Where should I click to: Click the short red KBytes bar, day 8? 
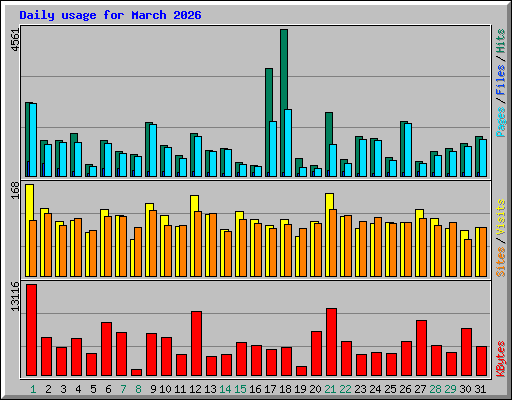tap(137, 372)
